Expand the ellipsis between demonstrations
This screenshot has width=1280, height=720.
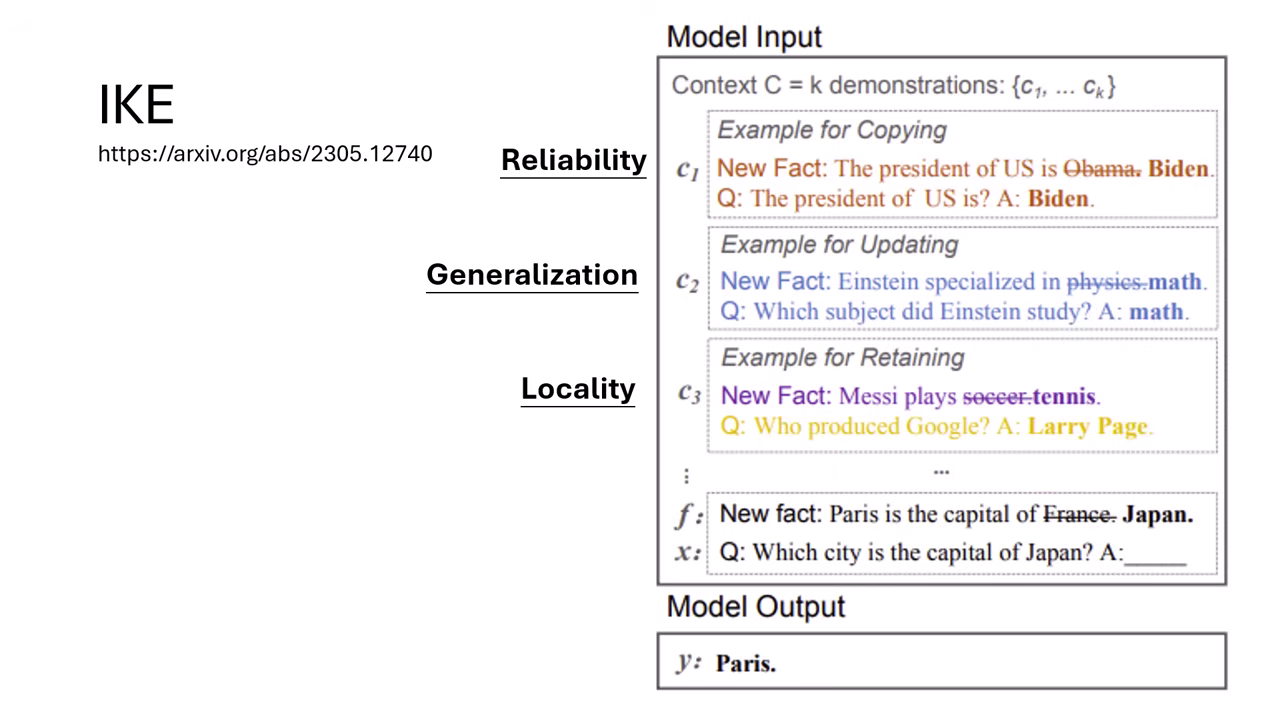click(940, 470)
